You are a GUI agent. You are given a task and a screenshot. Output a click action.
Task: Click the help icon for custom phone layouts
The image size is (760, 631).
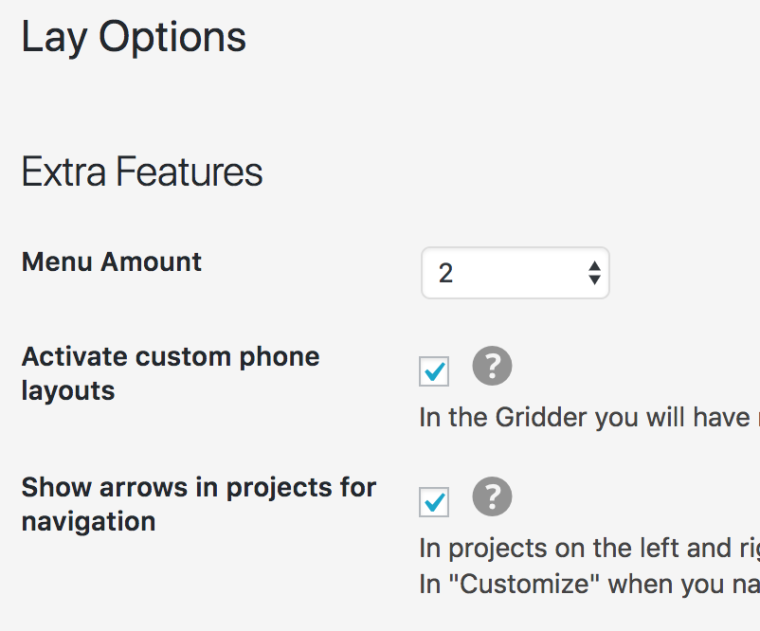pyautogui.click(x=491, y=367)
